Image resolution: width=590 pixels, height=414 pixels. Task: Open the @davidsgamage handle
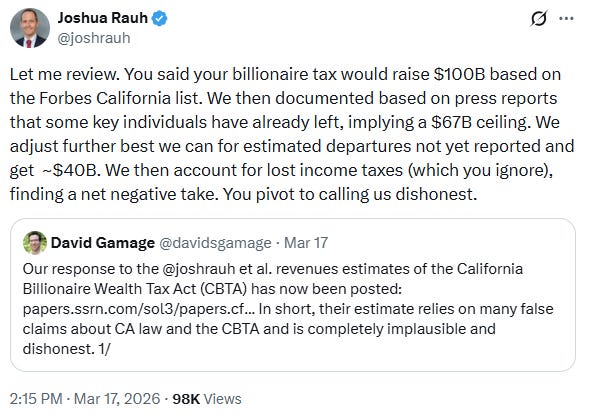tap(215, 243)
